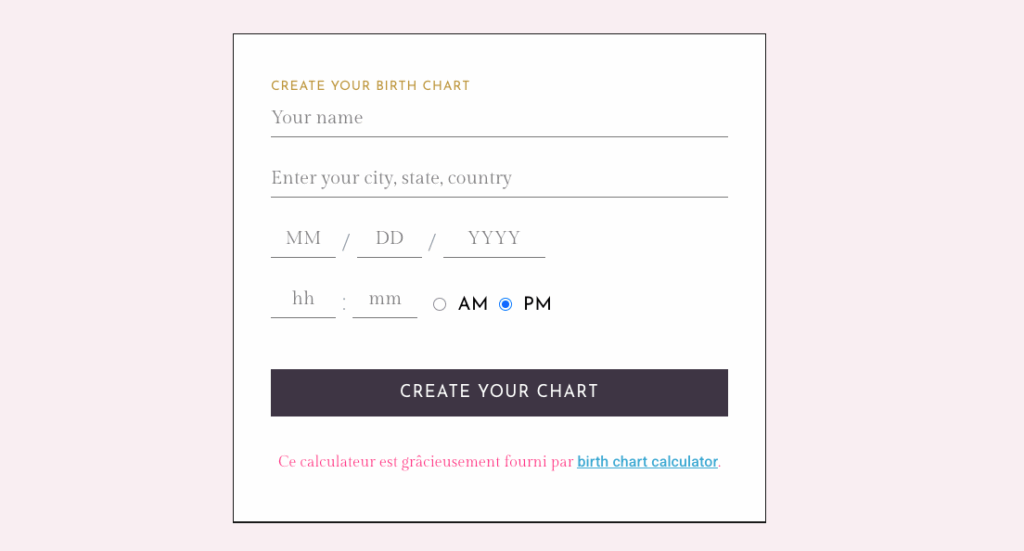The height and width of the screenshot is (551, 1024).
Task: Focus the hh hour field
Action: tap(303, 299)
